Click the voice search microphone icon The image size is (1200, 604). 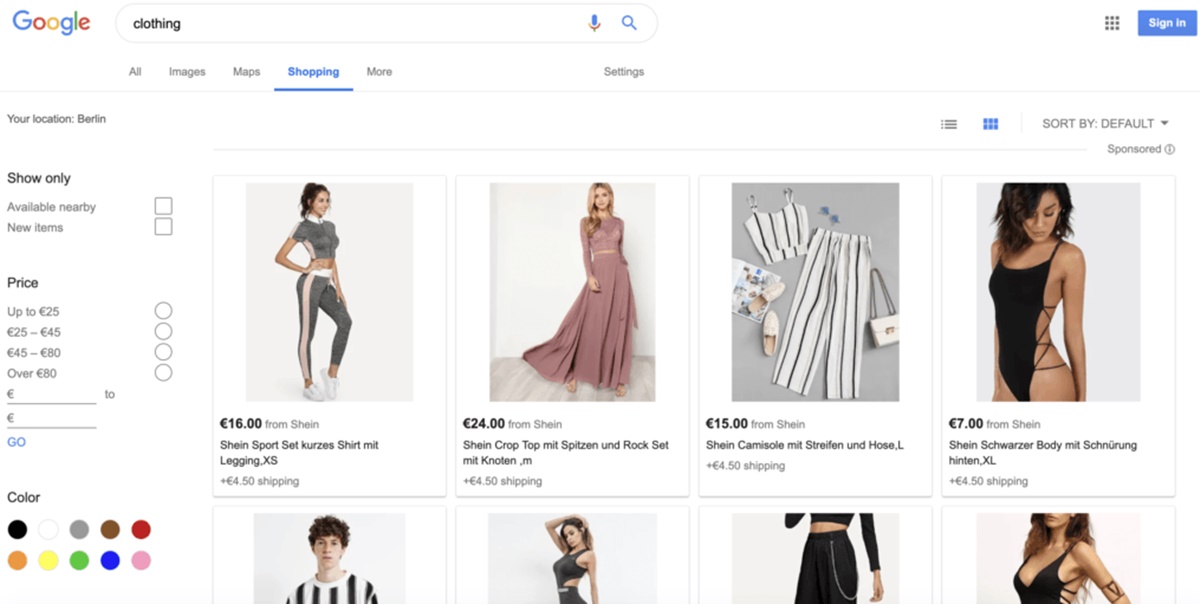click(x=594, y=23)
